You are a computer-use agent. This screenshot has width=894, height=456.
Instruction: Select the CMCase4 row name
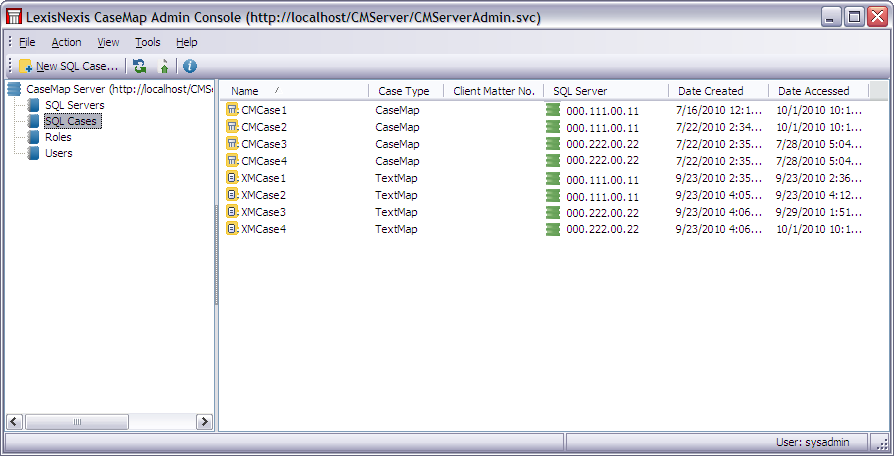264,161
